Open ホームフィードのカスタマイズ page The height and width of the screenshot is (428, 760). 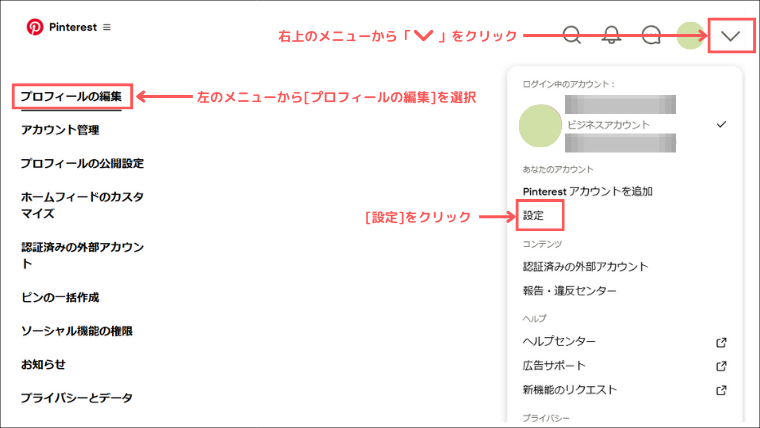point(82,205)
